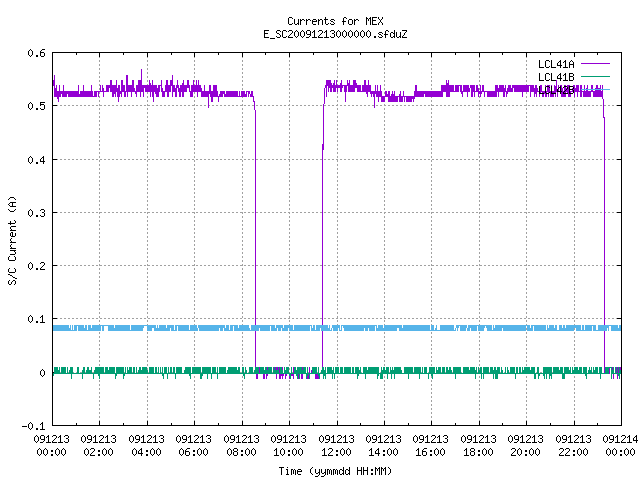Click the x-axis tick 091213 10:00
This screenshot has height=480, width=640.
288,446
